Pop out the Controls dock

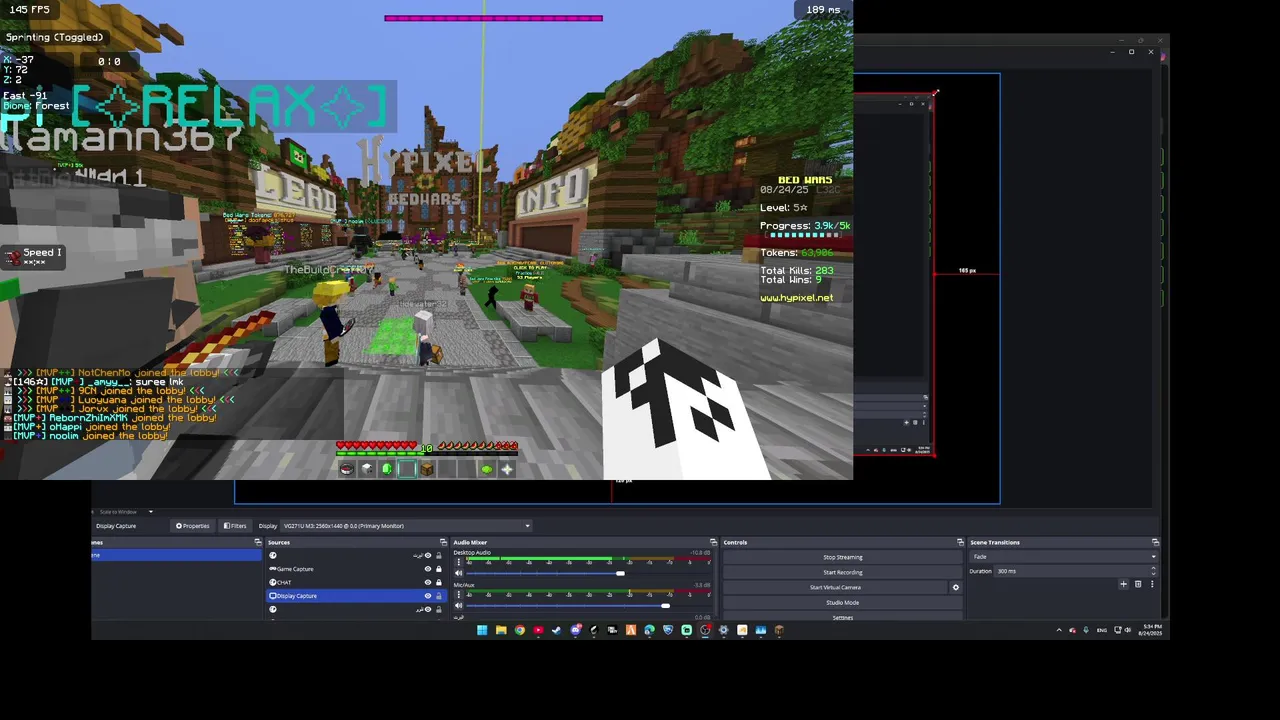(x=960, y=543)
